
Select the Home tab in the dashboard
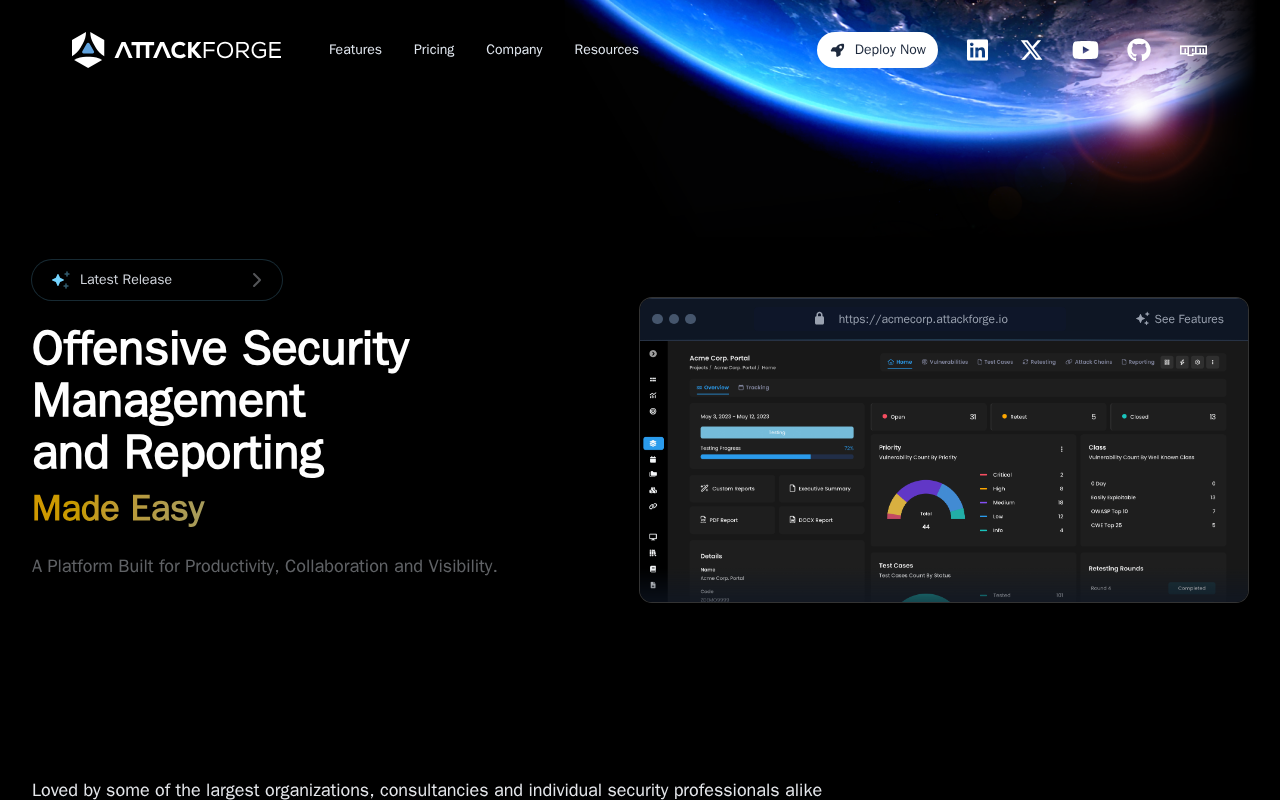coord(900,362)
